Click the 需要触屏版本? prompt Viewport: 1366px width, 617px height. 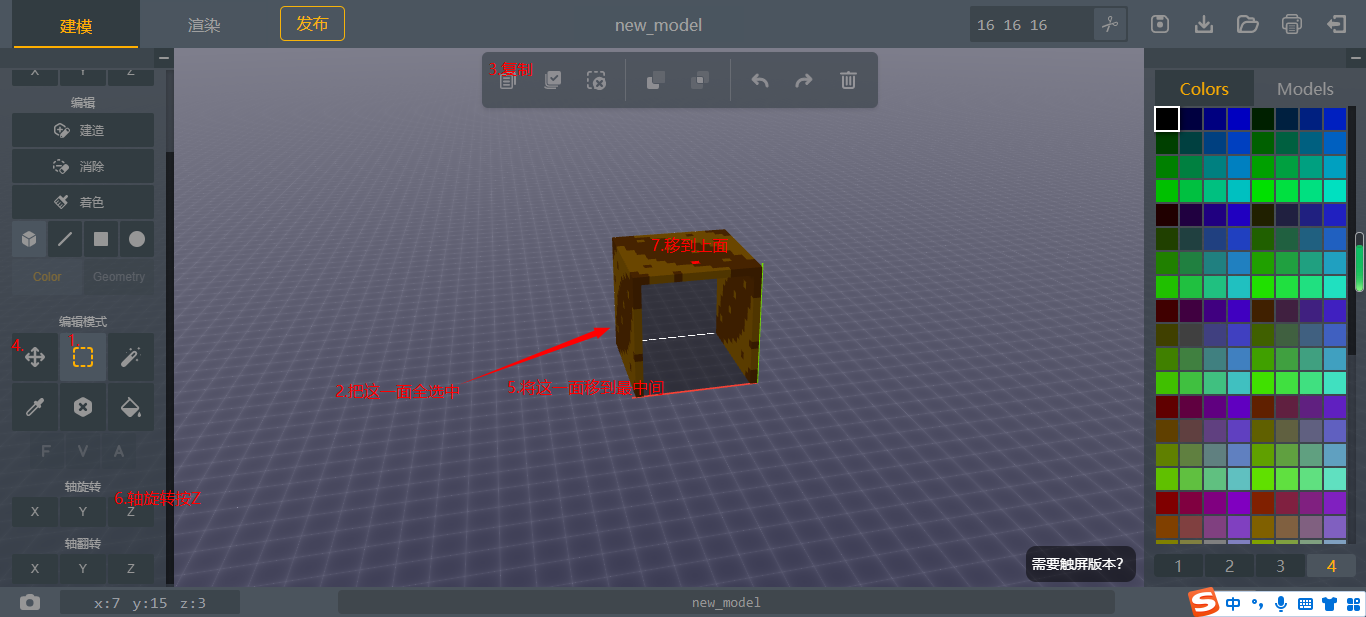(1080, 564)
